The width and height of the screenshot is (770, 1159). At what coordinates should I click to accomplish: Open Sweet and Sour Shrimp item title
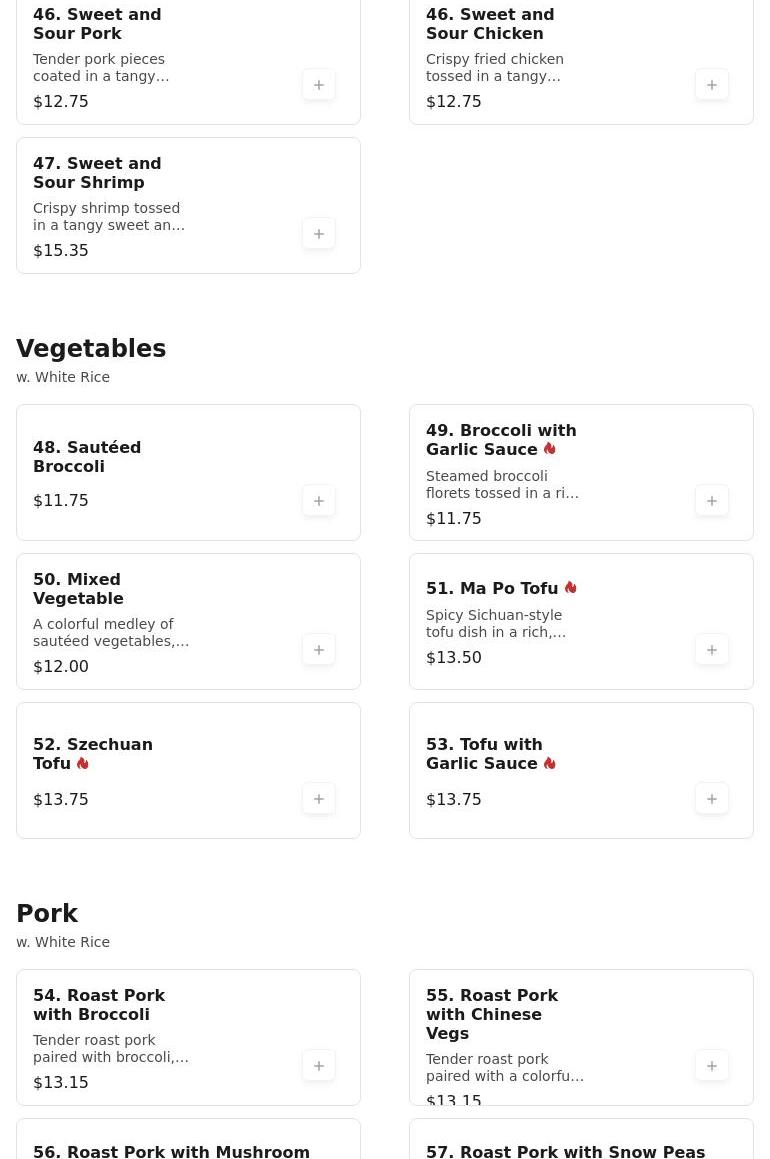pyautogui.click(x=97, y=173)
